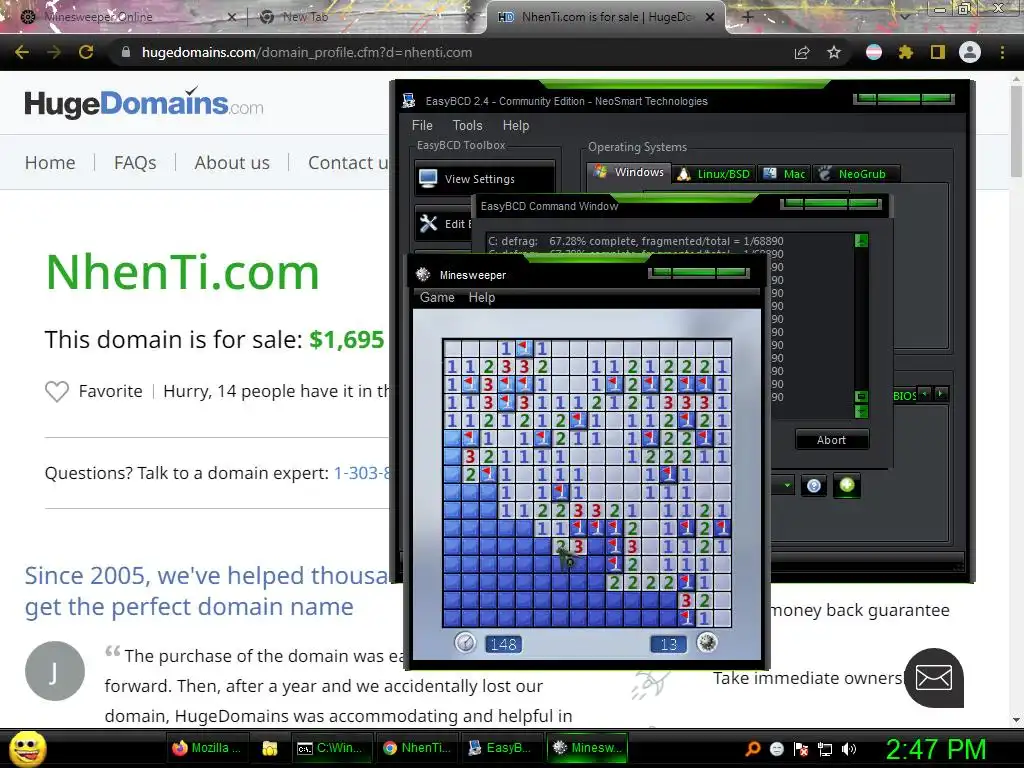Click the volume speaker tray icon

tap(849, 749)
